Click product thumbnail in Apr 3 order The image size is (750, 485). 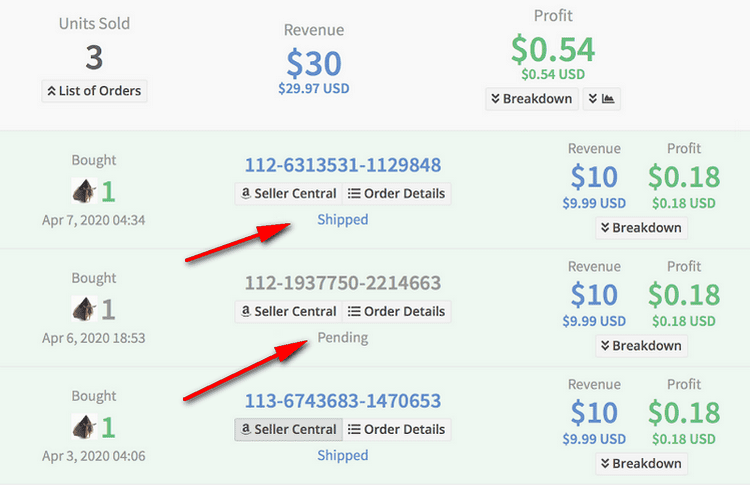84,427
